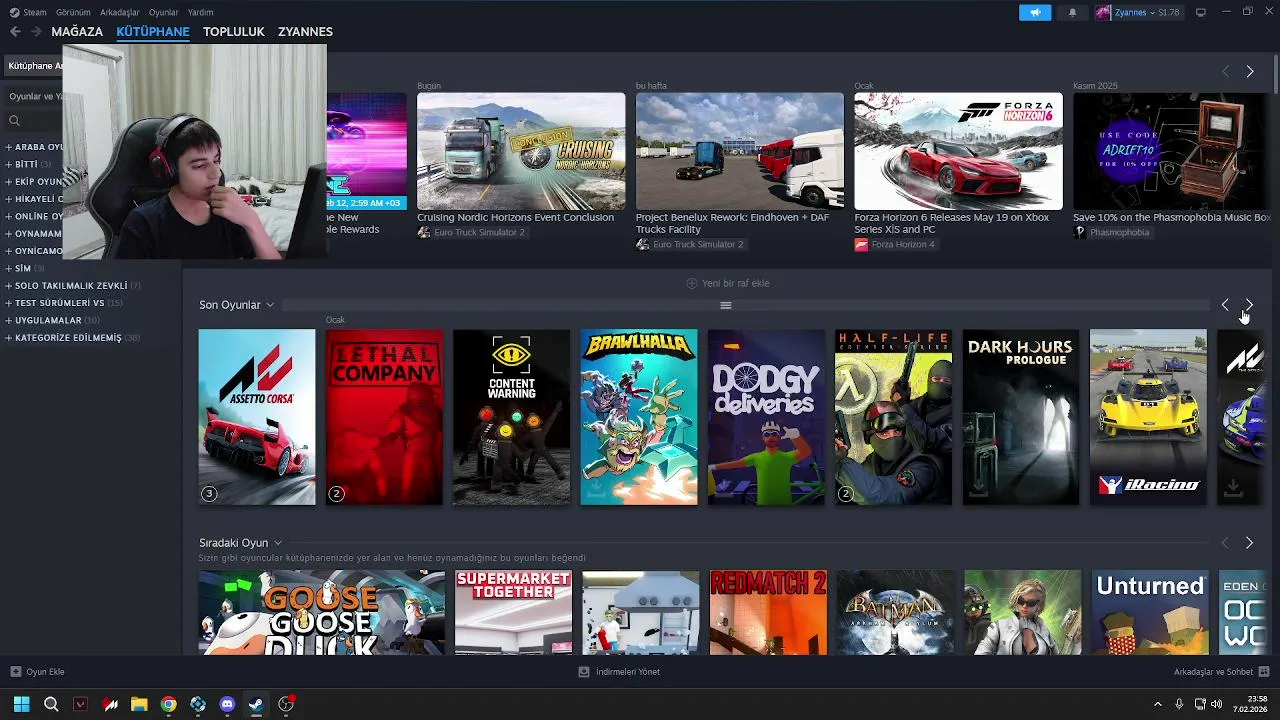
Task: Open Phasmophobia Music Box news item
Action: 1171,151
